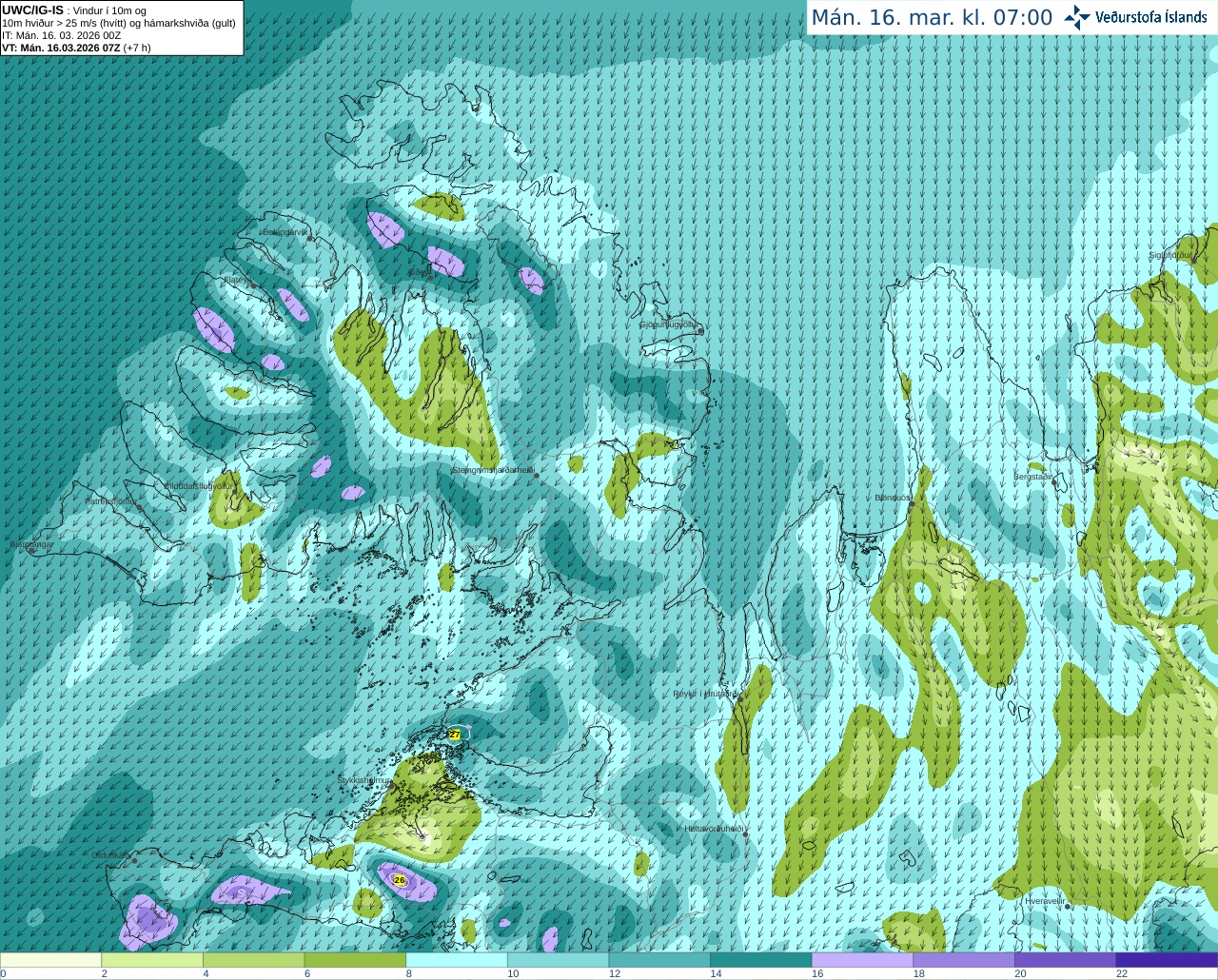The height and width of the screenshot is (980, 1218).
Task: Select the Patreksfjörður station label
Action: (x=110, y=500)
